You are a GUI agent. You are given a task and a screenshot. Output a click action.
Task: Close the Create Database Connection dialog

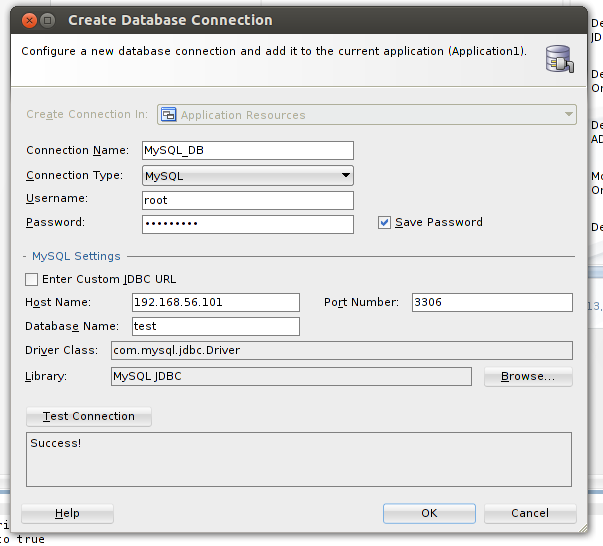tap(27, 20)
